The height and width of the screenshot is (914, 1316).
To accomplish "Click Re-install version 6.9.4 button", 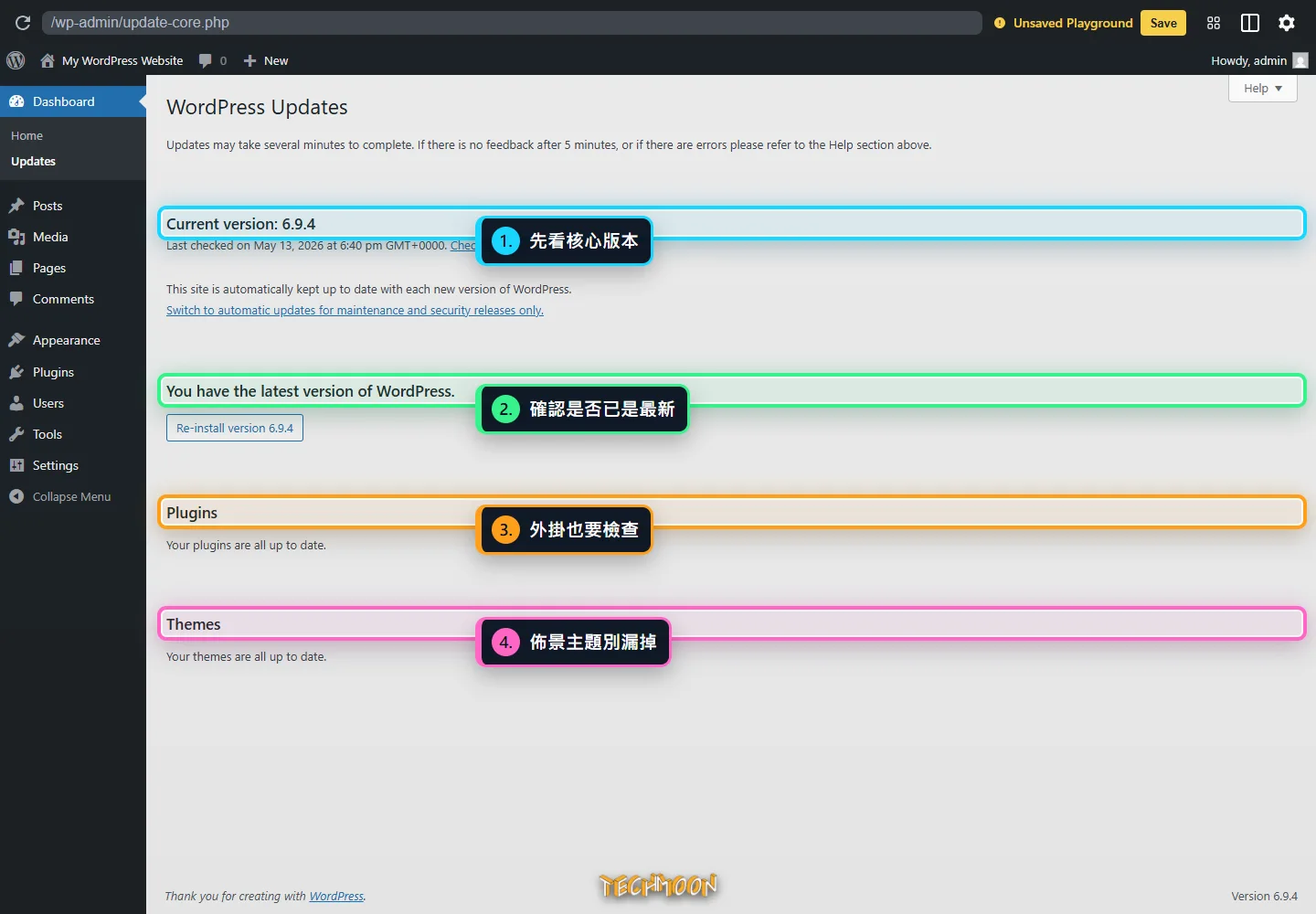I will 235,428.
